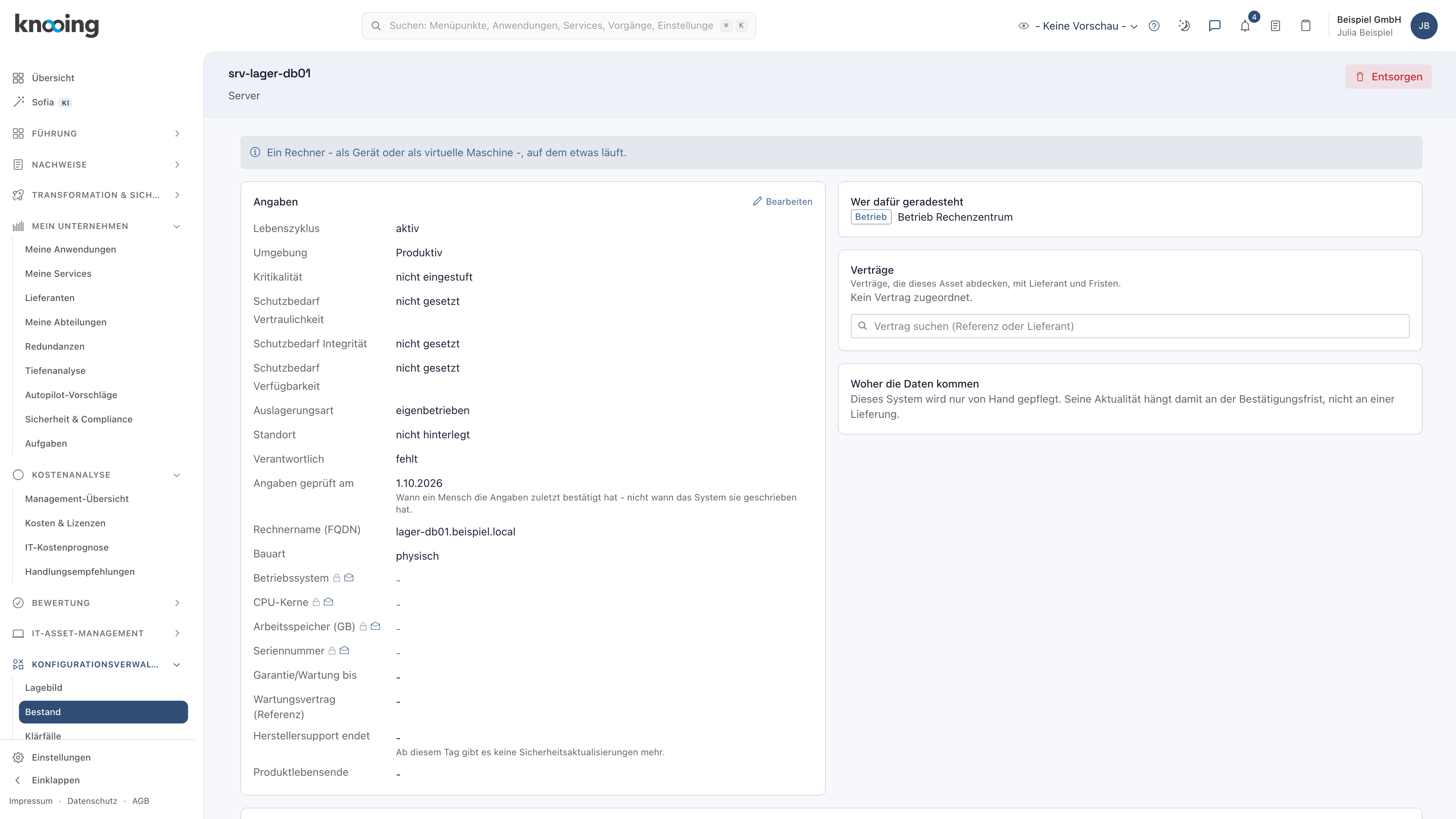The image size is (1456, 819).
Task: Open notifications bell with badge 4
Action: 1245,25
